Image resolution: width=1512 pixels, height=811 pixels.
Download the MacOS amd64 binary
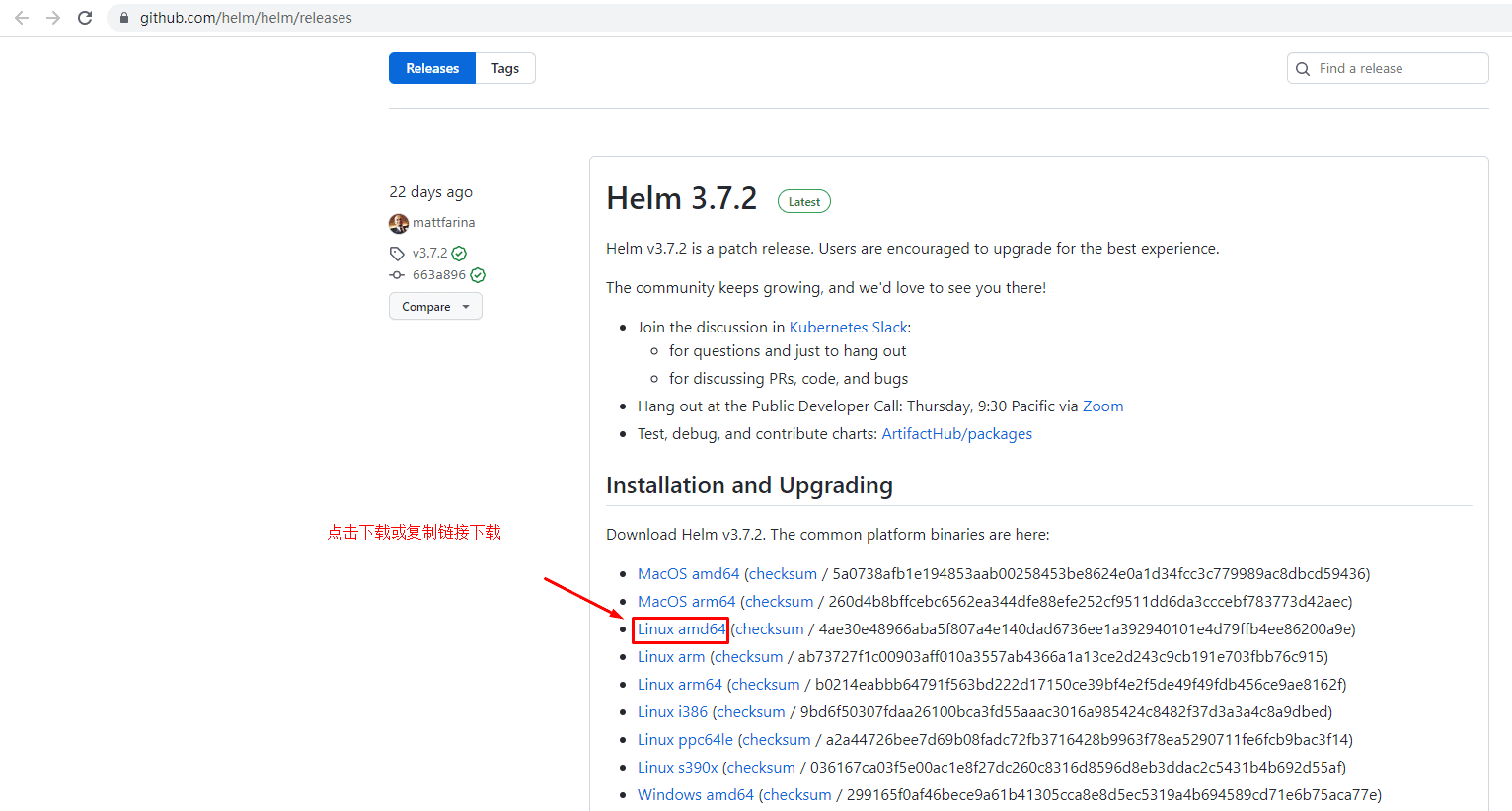688,574
